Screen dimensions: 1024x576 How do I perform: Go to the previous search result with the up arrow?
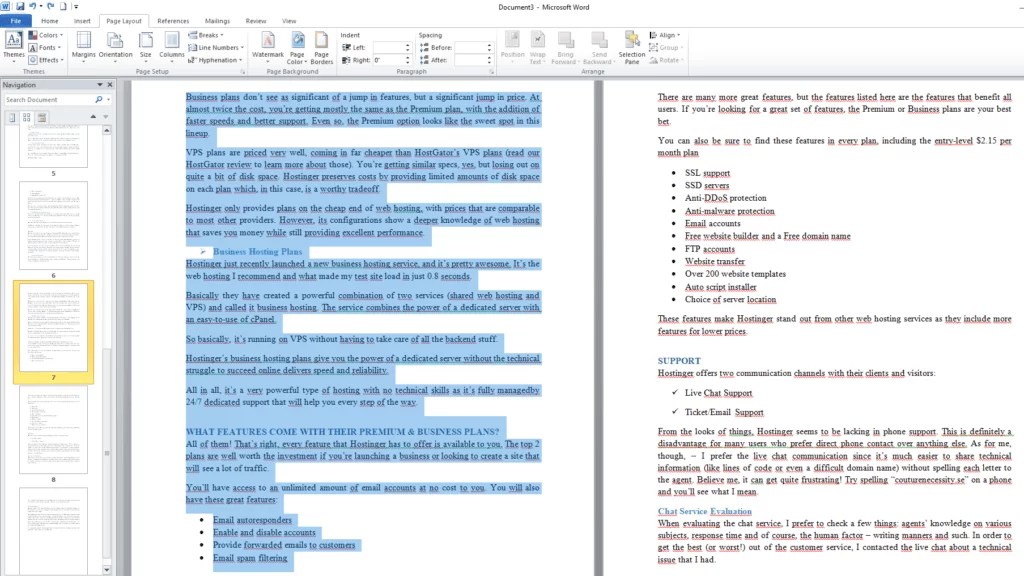click(x=93, y=117)
